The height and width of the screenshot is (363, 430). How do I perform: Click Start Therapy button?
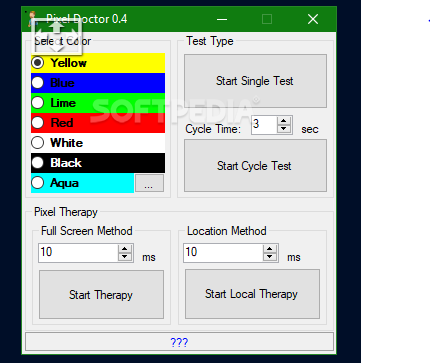(x=101, y=295)
